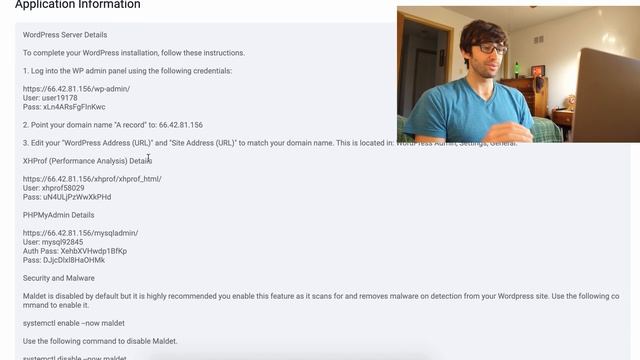Click the WP admin password xLn4ARsFgFlnKwc
The image size is (640, 360).
click(x=74, y=107)
